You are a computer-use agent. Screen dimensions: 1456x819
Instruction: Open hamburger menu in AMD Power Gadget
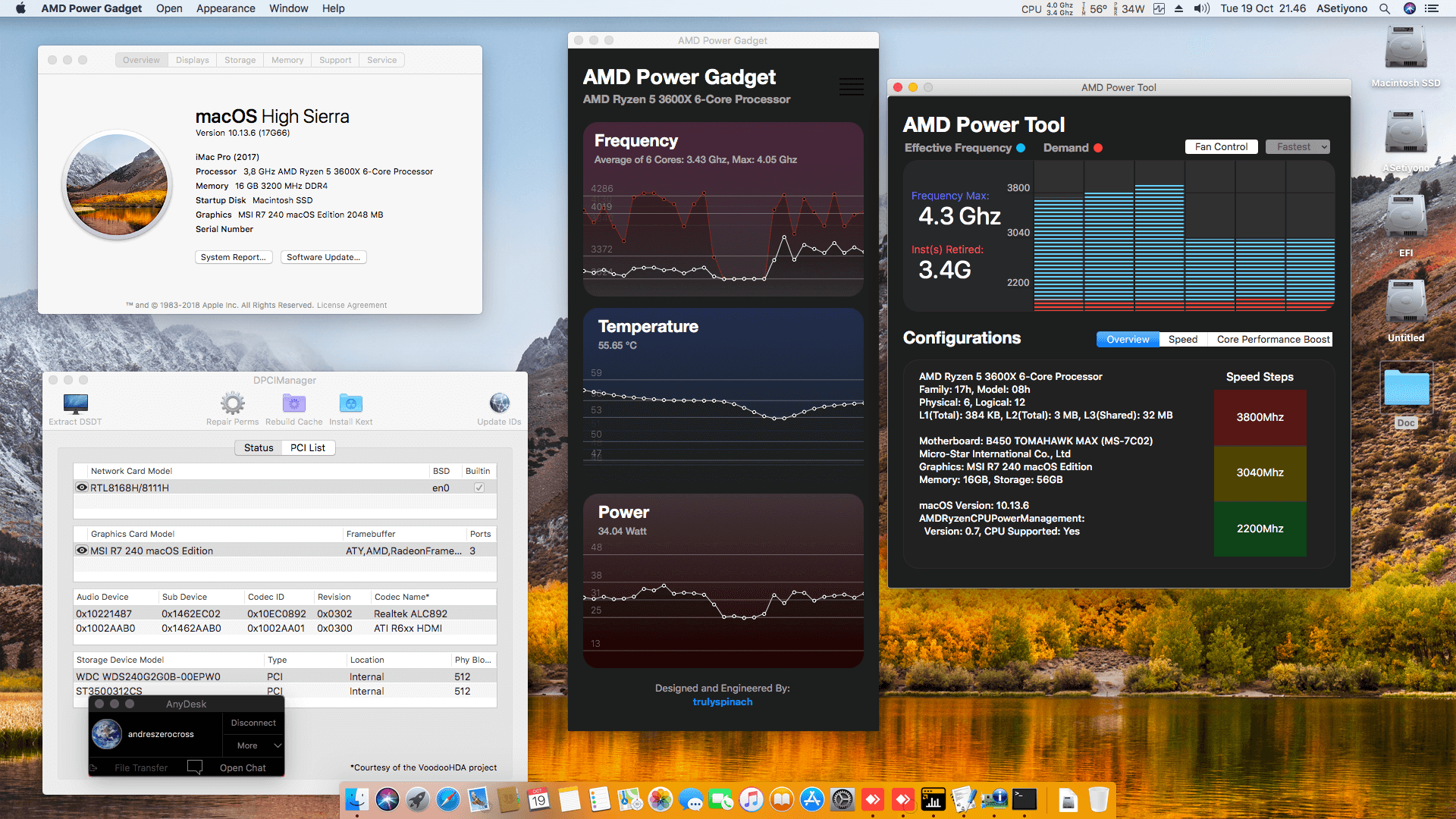pyautogui.click(x=851, y=86)
